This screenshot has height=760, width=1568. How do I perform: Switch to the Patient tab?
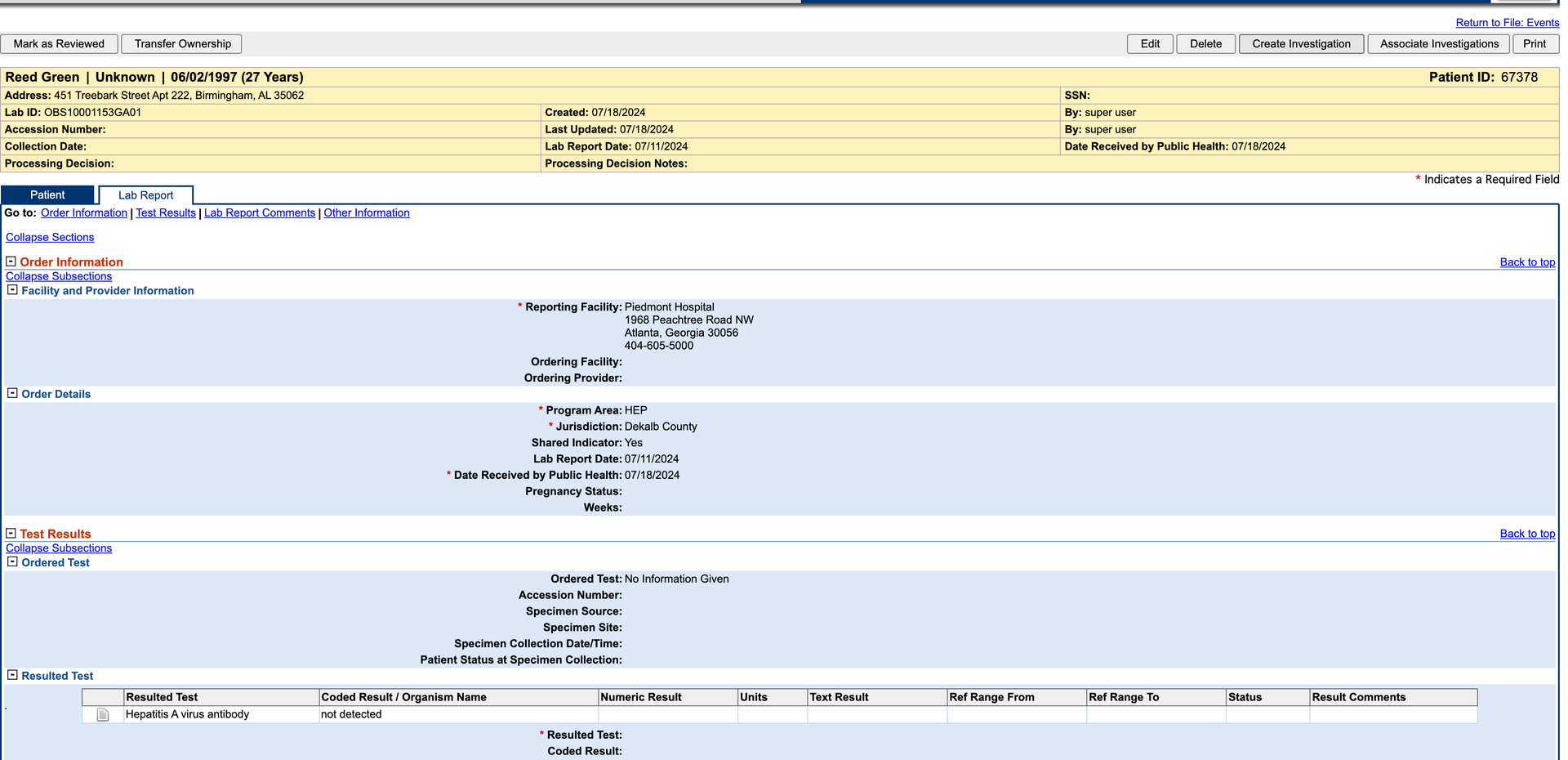[x=47, y=194]
